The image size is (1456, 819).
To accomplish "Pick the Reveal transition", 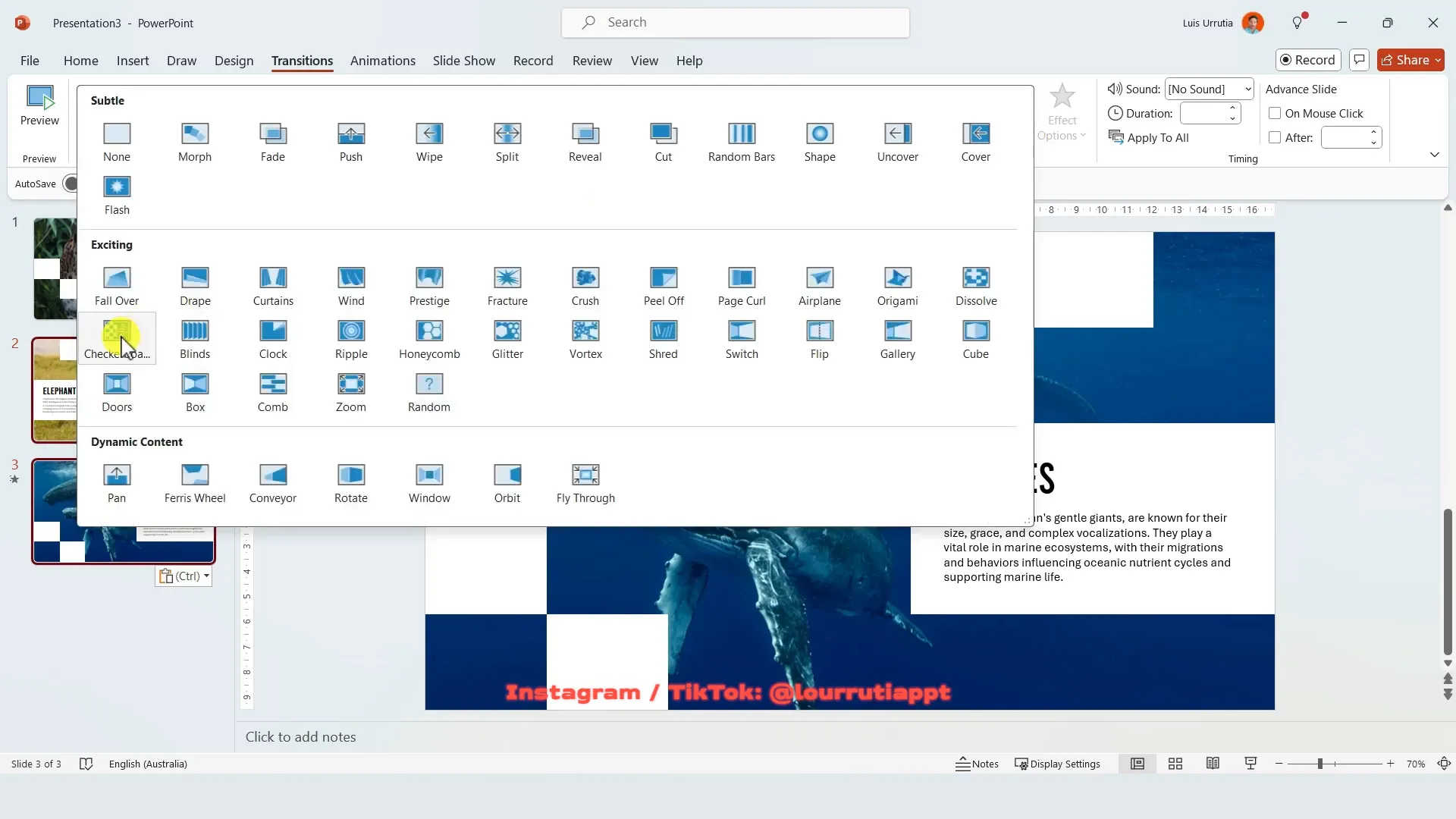I will (x=585, y=142).
